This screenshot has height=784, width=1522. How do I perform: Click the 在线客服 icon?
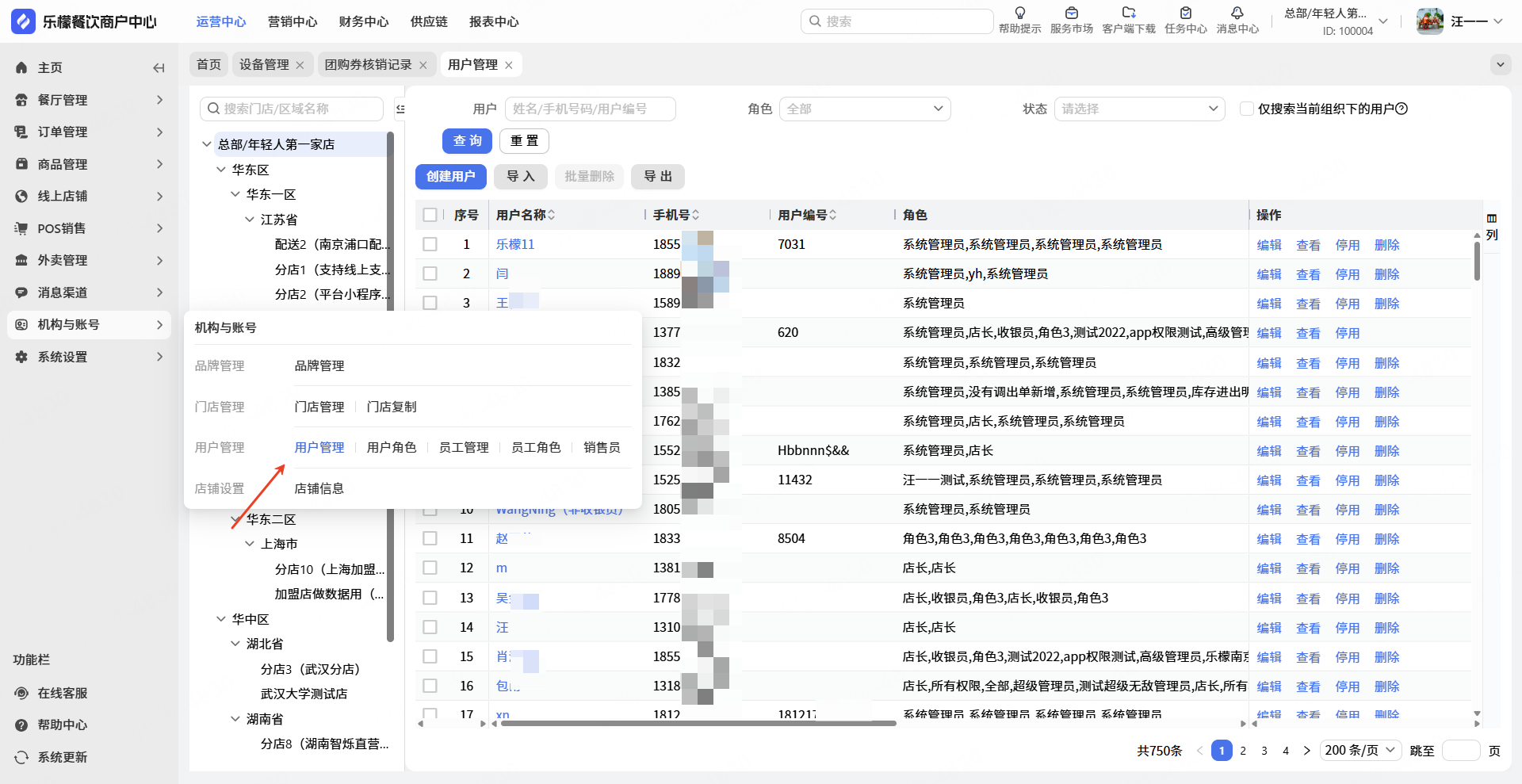tap(21, 693)
